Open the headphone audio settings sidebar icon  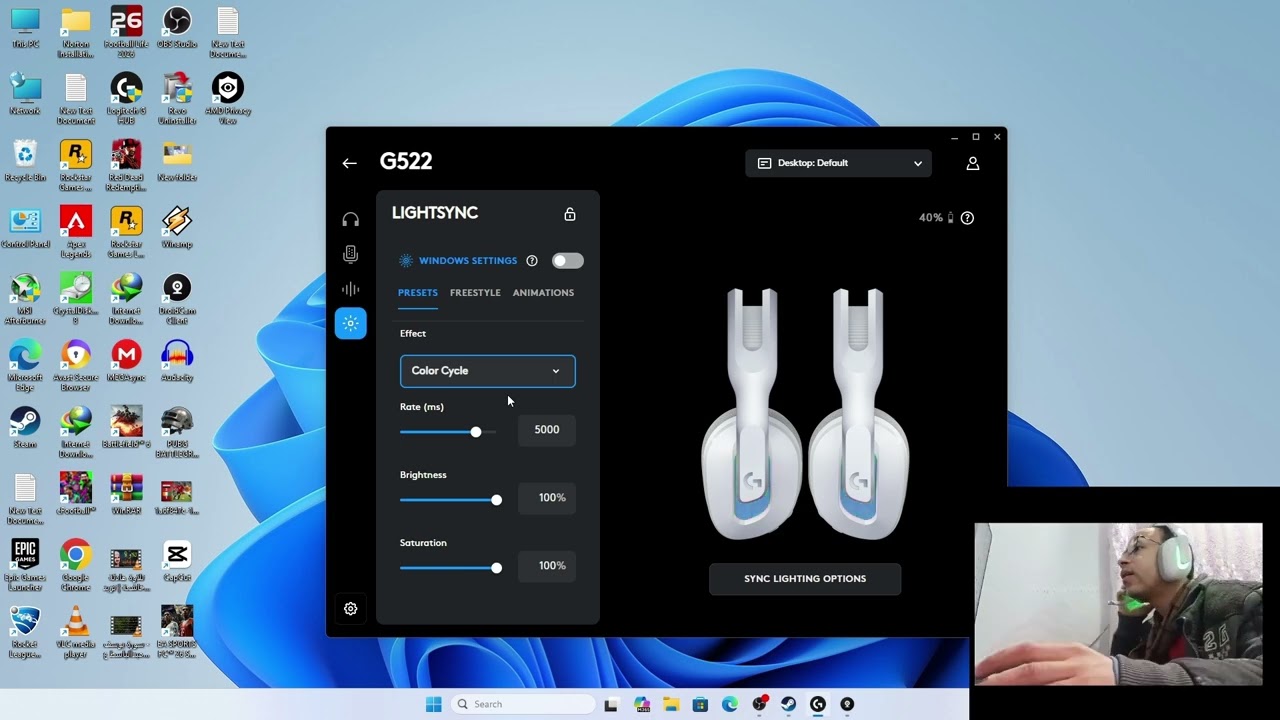coord(350,220)
